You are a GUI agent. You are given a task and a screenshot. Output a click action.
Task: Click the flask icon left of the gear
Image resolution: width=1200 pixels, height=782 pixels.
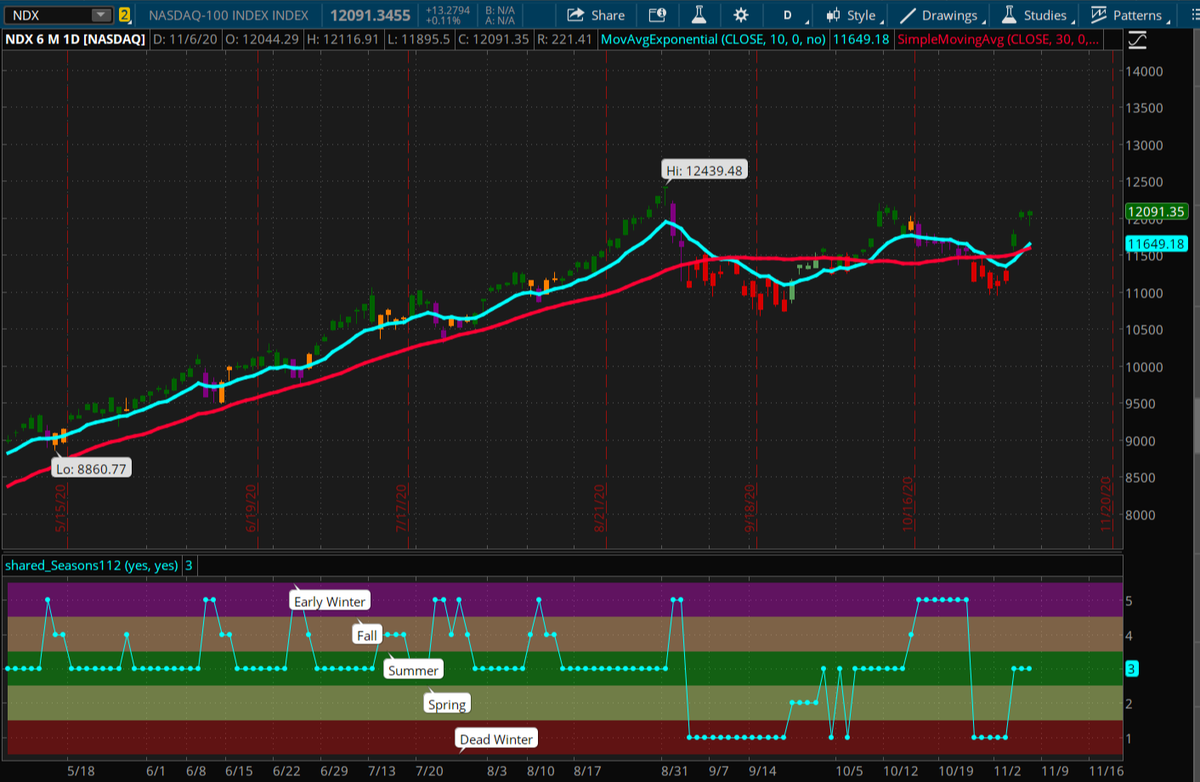[x=699, y=15]
